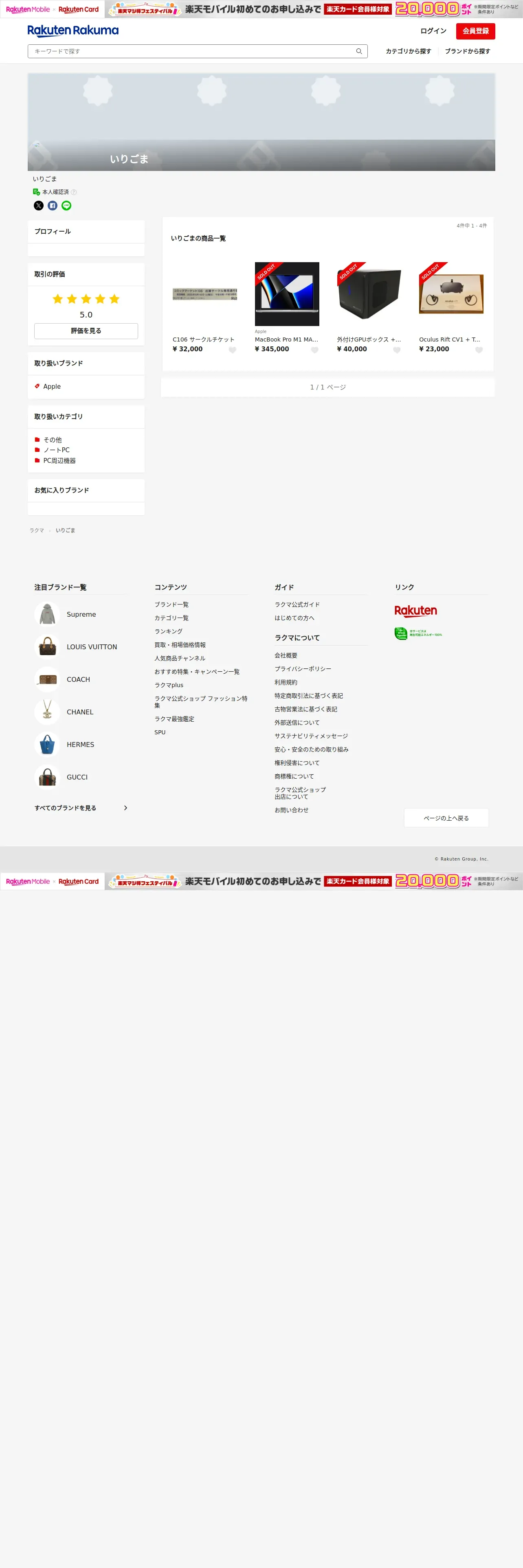
Task: Share profile via Facebook icon
Action: (53, 206)
